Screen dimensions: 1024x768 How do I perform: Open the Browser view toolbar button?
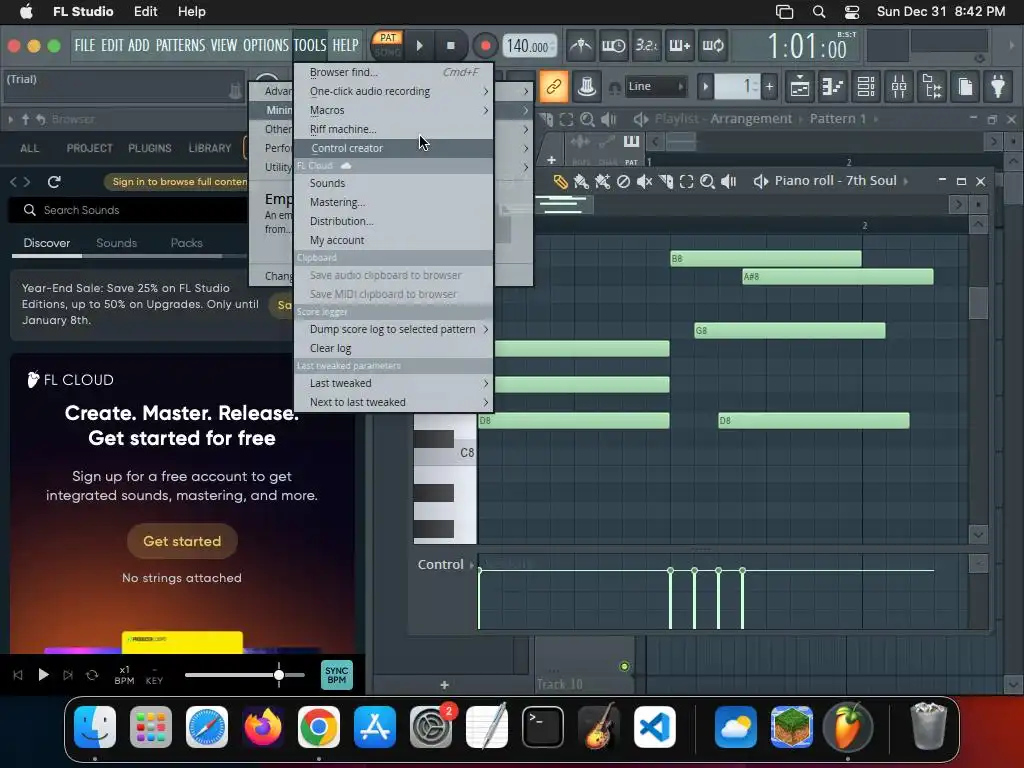tap(933, 86)
